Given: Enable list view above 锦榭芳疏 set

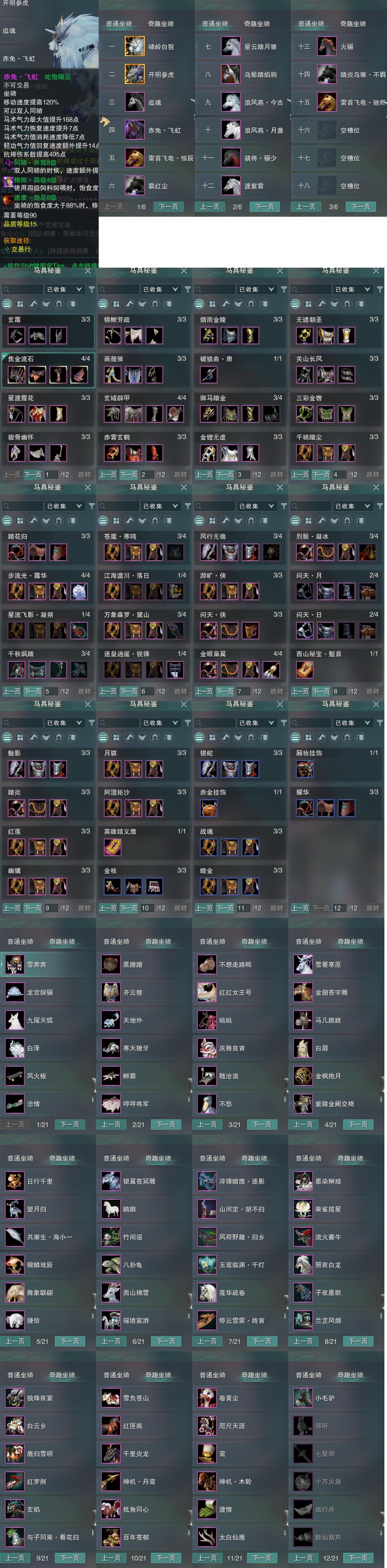Looking at the screenshot, I should click(x=103, y=304).
